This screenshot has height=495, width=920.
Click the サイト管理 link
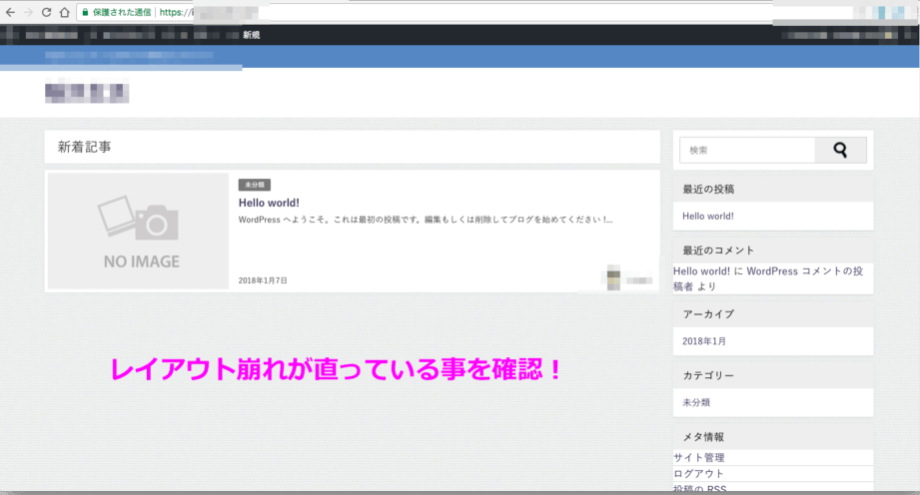click(x=699, y=458)
